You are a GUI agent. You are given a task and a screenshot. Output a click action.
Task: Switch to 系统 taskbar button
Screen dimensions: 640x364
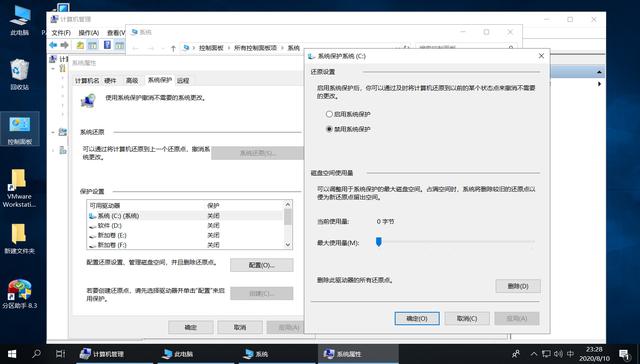[x=276, y=354]
